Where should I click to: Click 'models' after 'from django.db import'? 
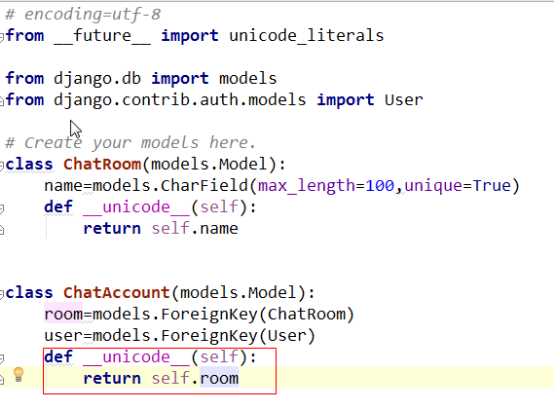[x=248, y=78]
